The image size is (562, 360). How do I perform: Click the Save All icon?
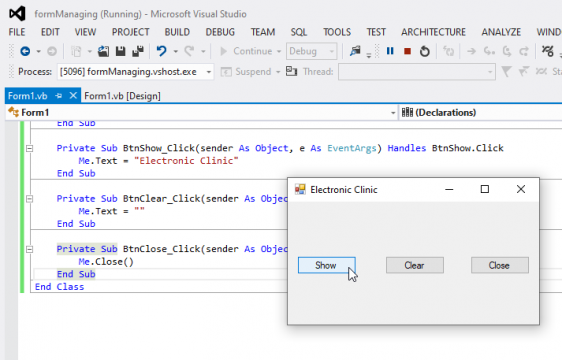coord(138,51)
